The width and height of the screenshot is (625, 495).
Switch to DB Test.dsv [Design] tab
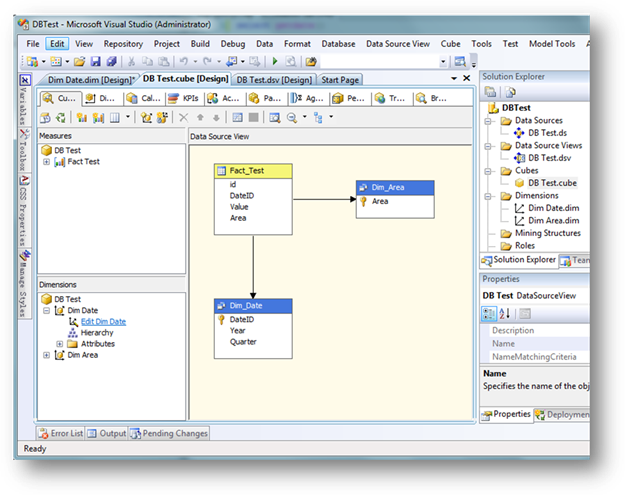(274, 80)
